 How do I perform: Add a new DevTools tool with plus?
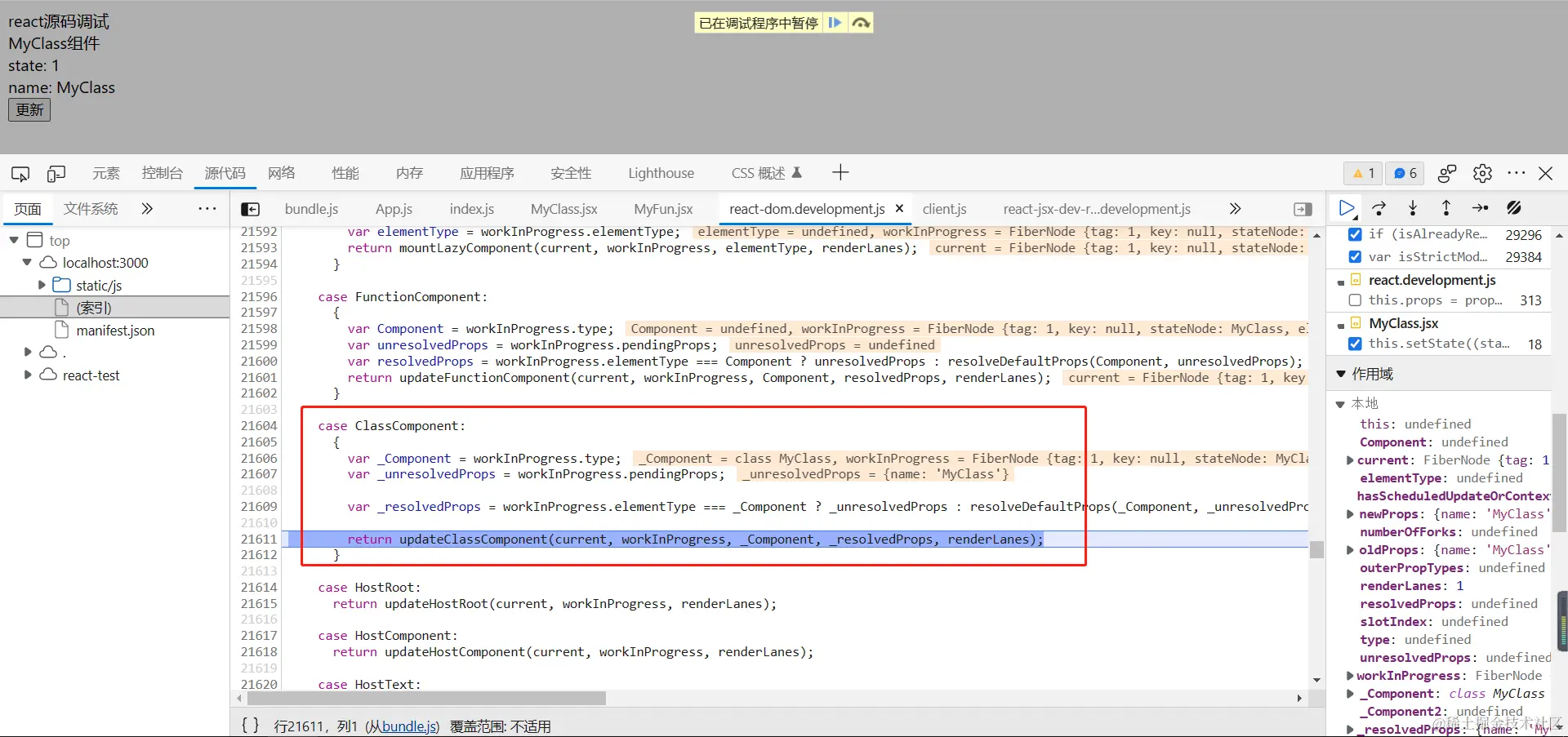pyautogui.click(x=840, y=172)
